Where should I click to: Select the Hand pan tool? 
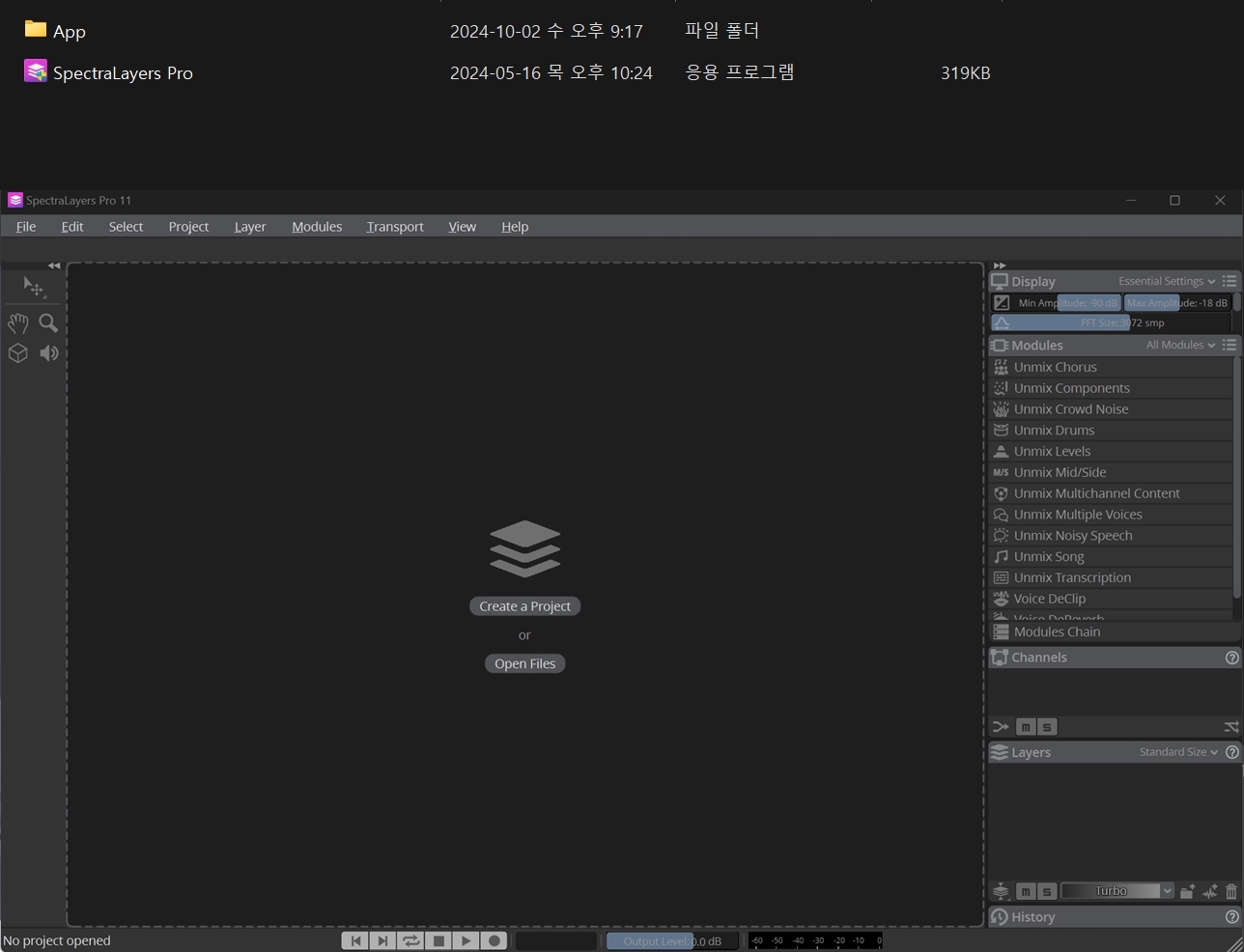pyautogui.click(x=18, y=323)
